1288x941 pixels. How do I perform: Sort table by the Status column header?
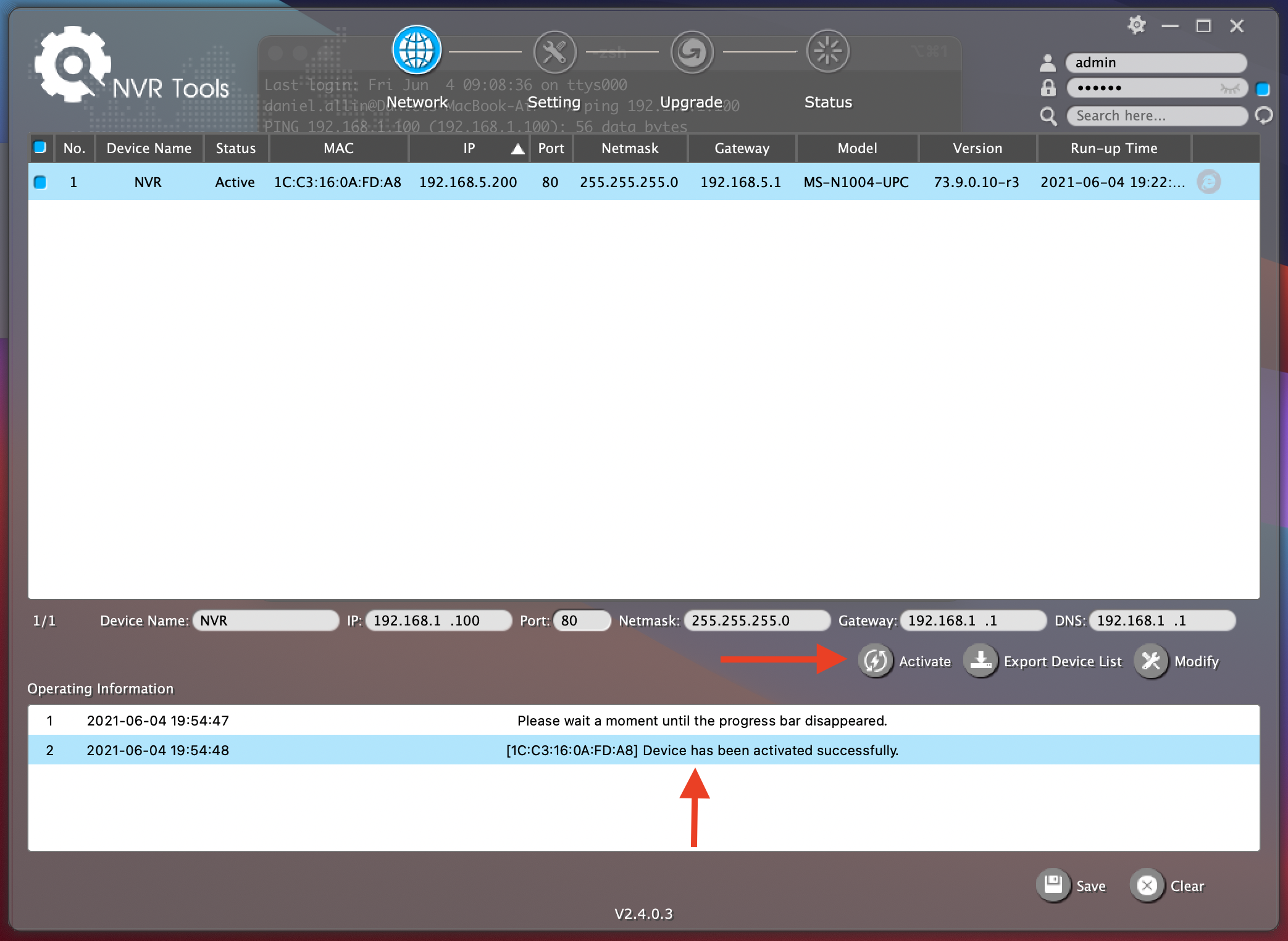(235, 149)
